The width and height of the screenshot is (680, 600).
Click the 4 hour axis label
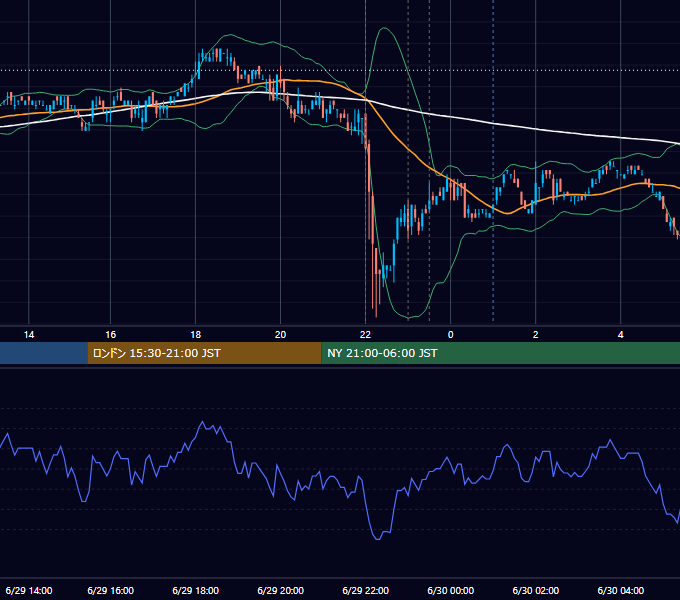[x=621, y=335]
